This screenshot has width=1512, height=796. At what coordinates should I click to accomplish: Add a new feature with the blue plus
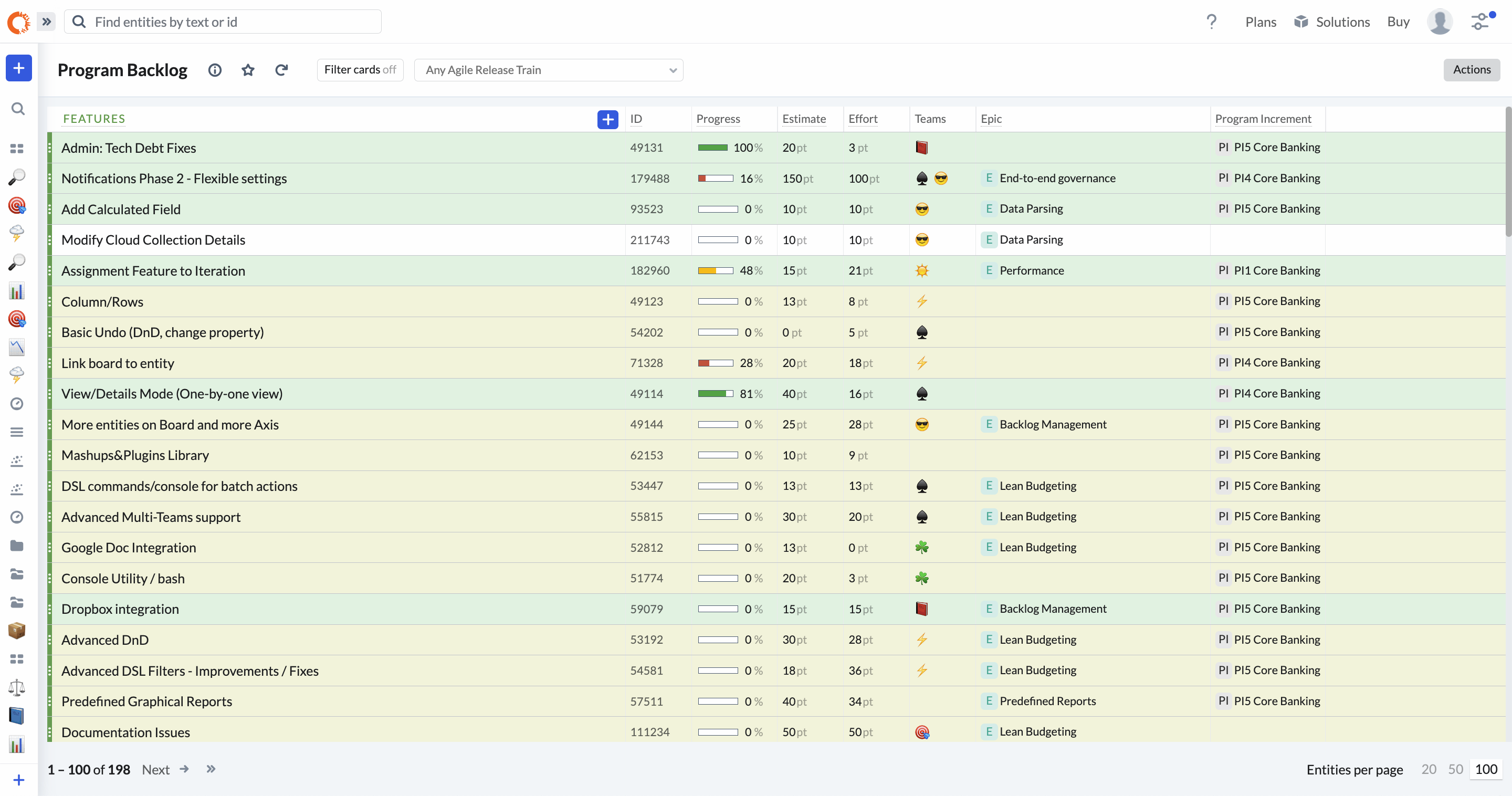click(x=607, y=119)
